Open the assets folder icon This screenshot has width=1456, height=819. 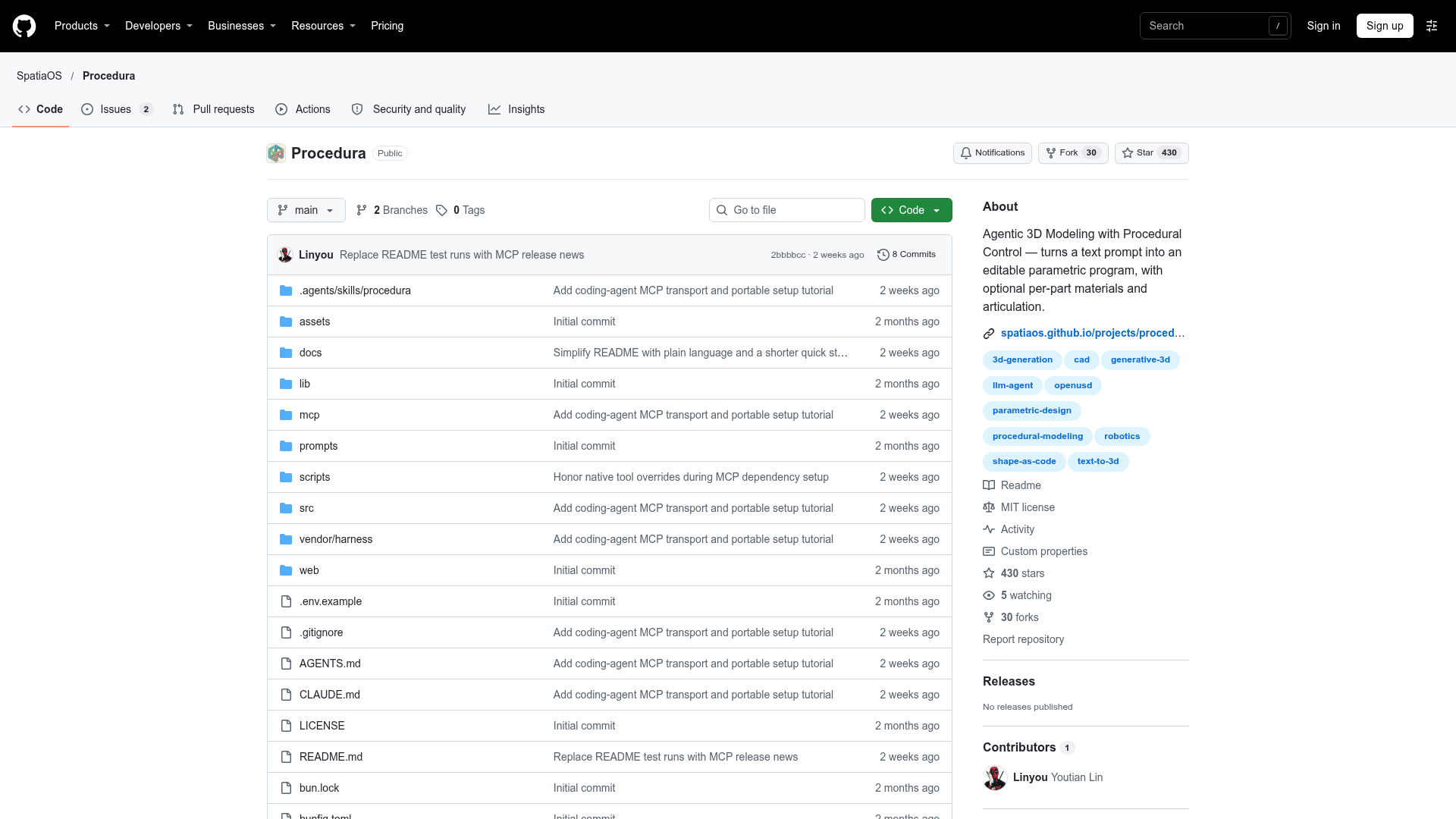(x=286, y=322)
